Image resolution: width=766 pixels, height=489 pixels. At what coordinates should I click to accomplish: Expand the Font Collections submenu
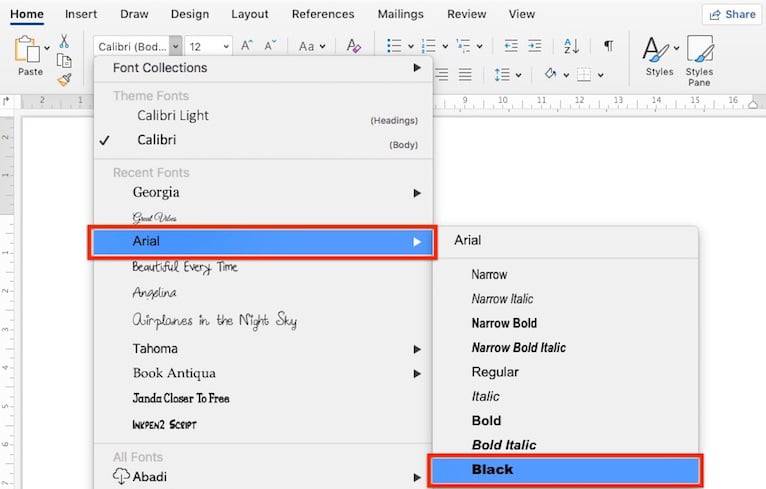click(263, 68)
